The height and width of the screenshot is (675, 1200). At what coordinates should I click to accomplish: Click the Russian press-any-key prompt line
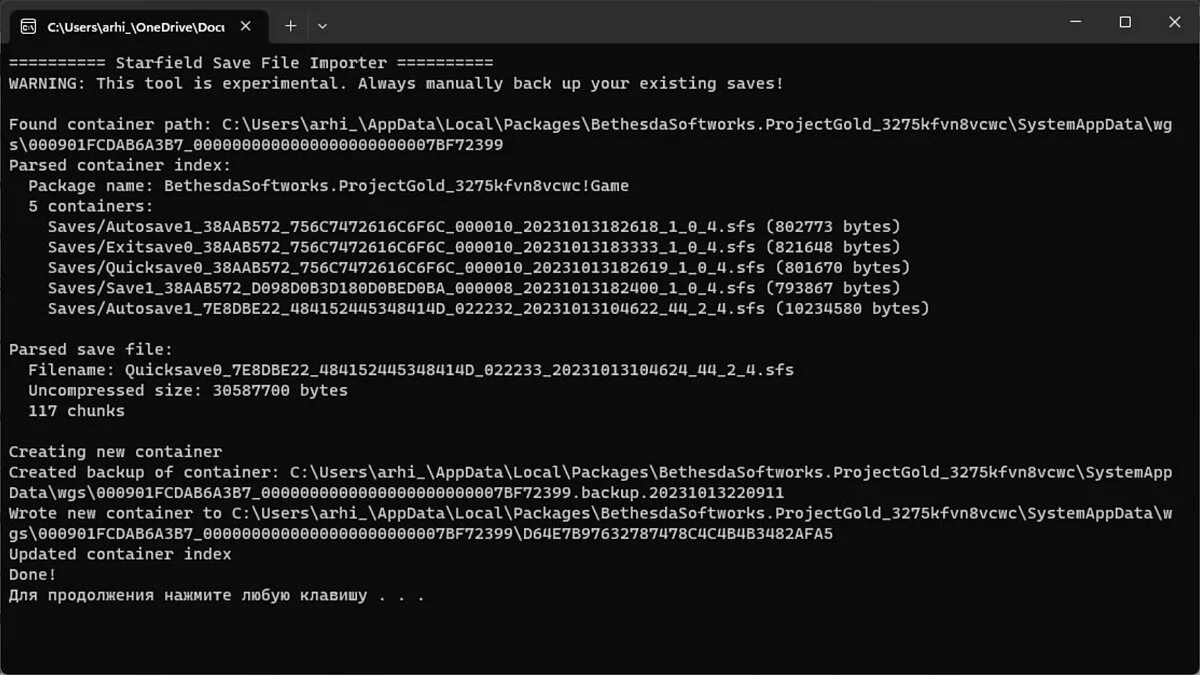point(217,595)
